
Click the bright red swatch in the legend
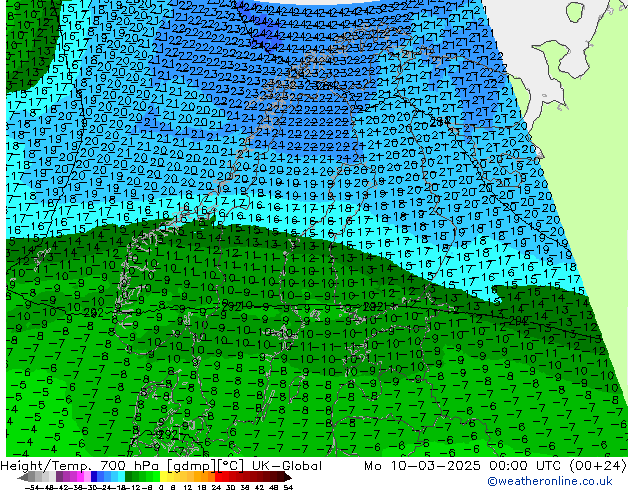(x=218, y=477)
